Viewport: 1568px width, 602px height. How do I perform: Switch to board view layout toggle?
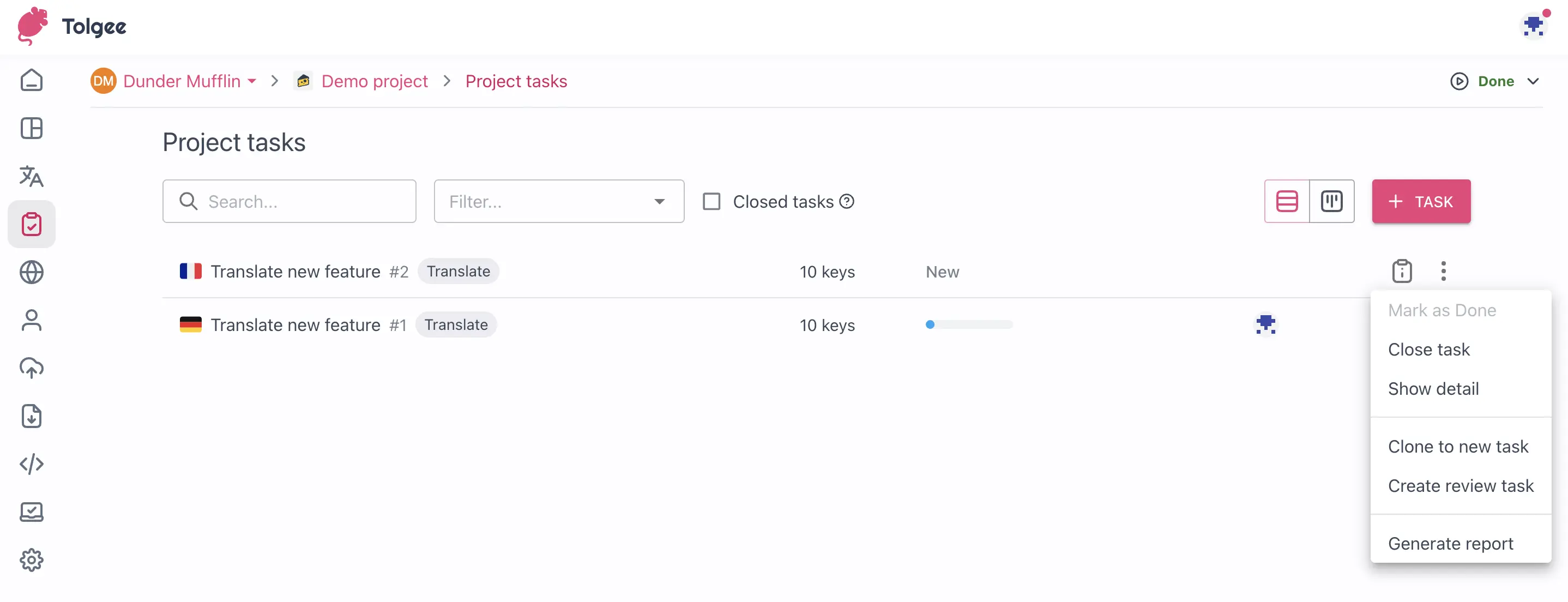(1332, 201)
